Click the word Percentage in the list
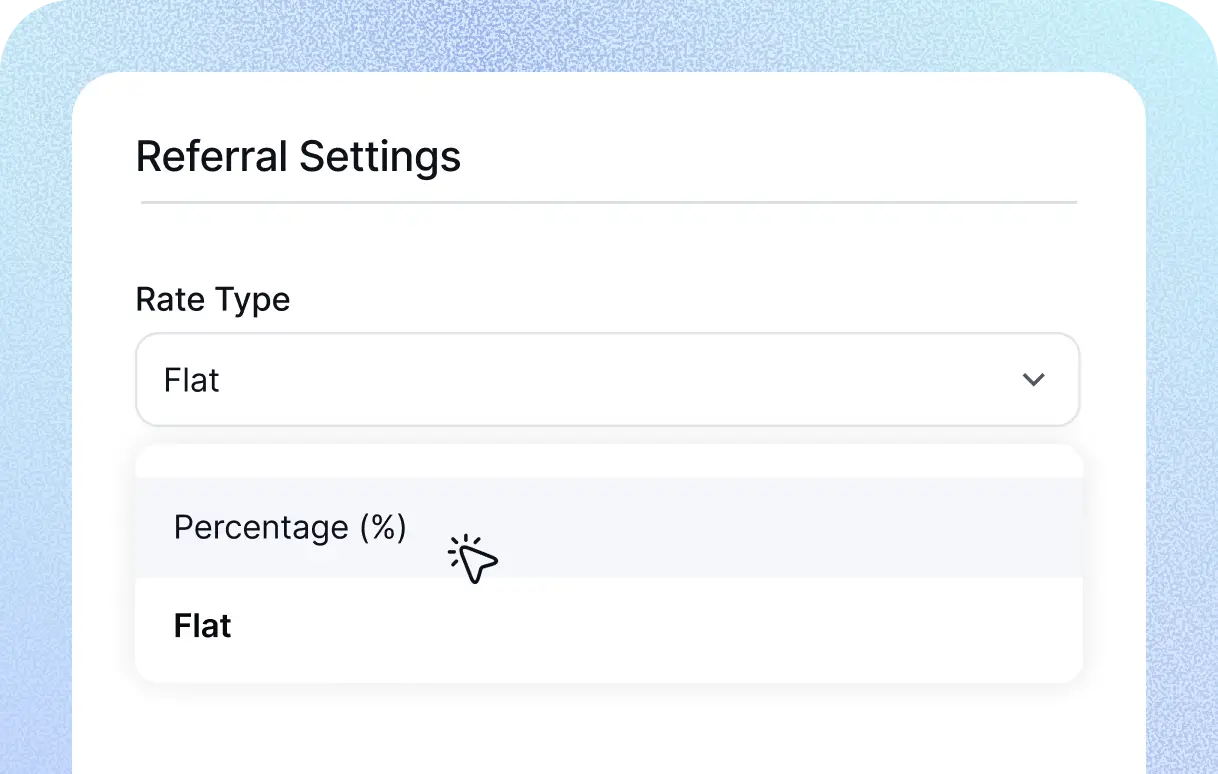 pos(260,527)
